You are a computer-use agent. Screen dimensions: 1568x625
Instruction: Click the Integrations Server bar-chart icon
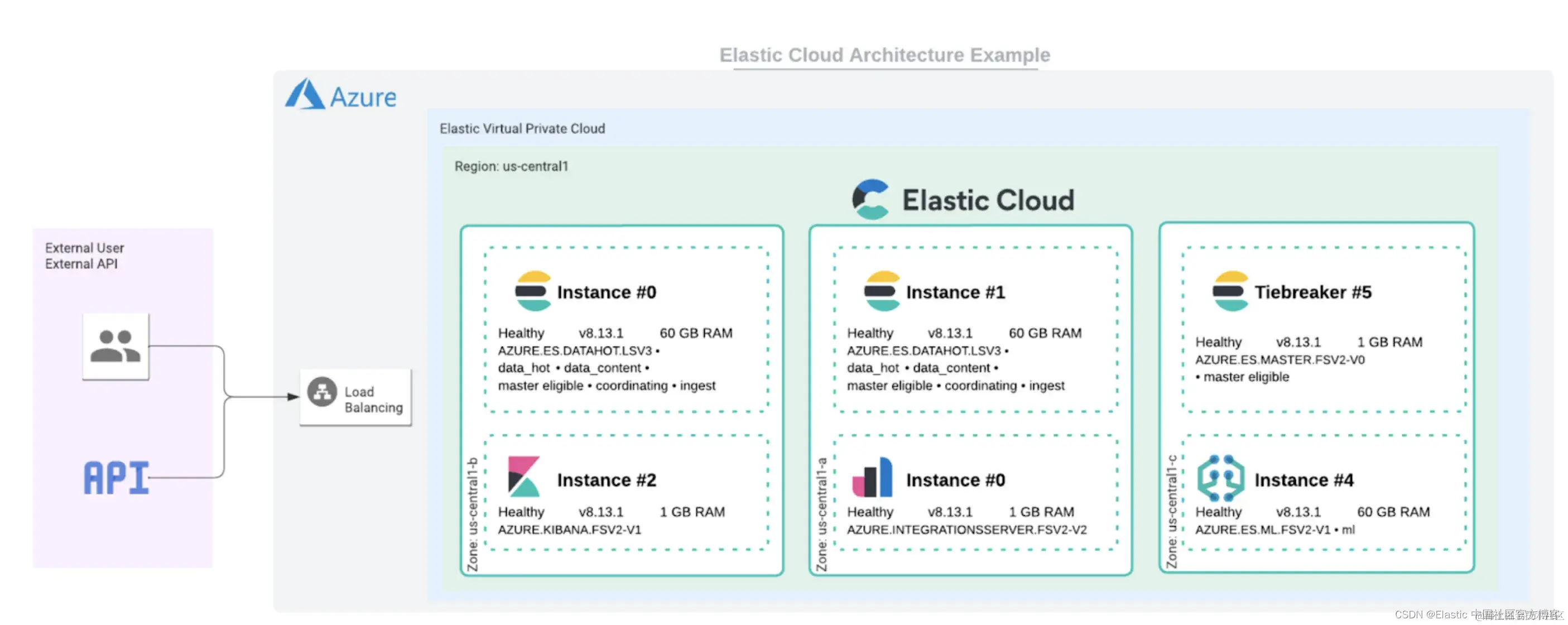click(872, 478)
